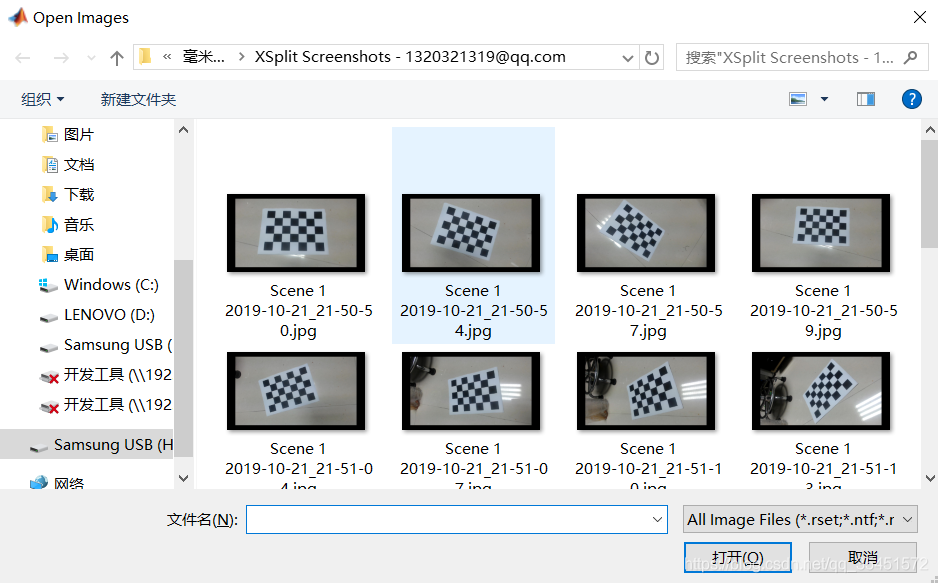The height and width of the screenshot is (583, 938).
Task: Open the view options dropdown arrow
Action: 824,99
